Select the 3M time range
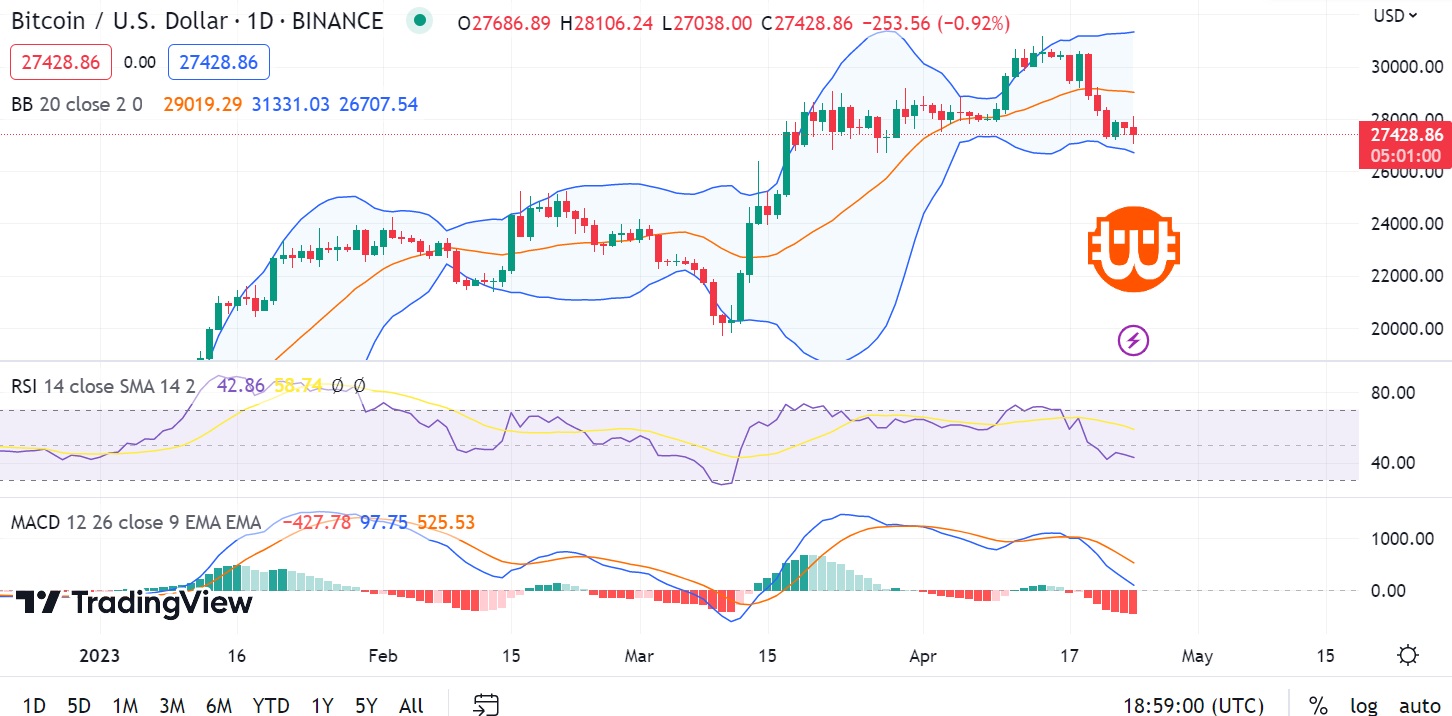The image size is (1452, 716). click(x=172, y=705)
